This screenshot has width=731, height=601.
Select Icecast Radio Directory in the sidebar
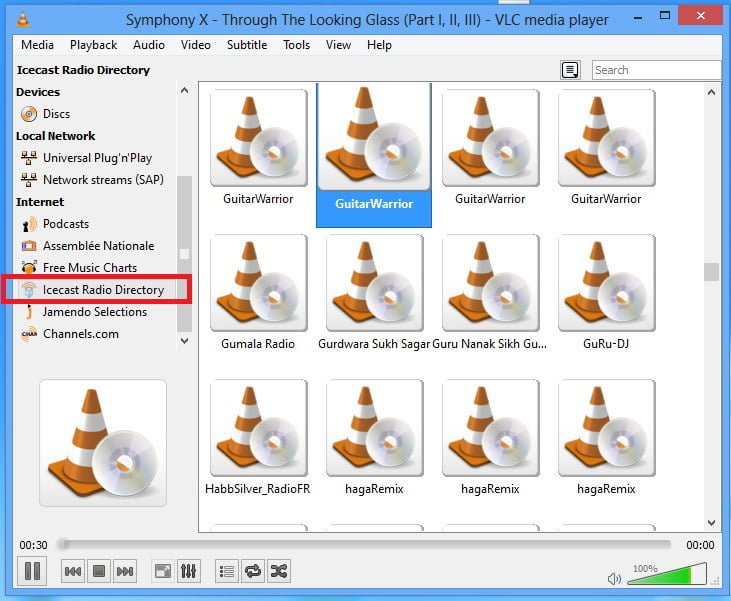(102, 290)
